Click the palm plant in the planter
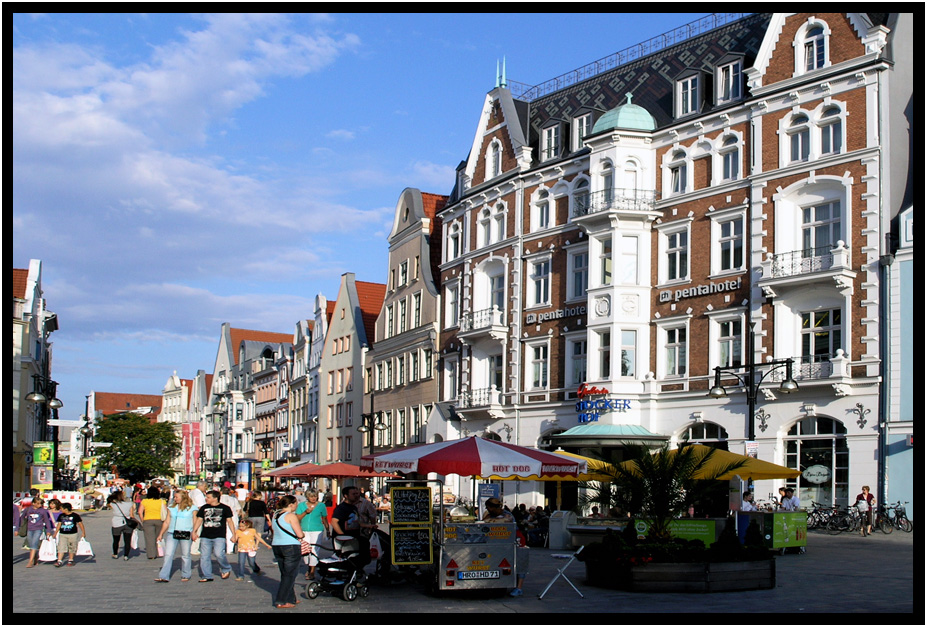 coord(657,485)
